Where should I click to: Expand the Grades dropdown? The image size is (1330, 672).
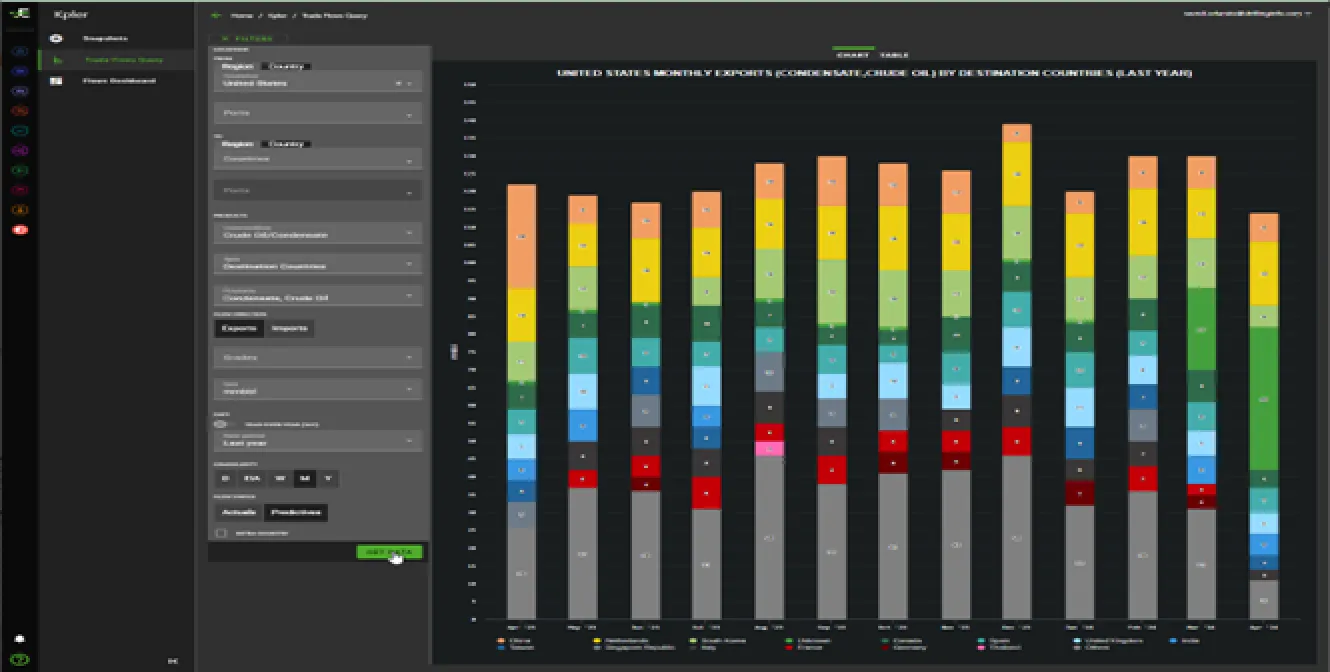[x=317, y=357]
